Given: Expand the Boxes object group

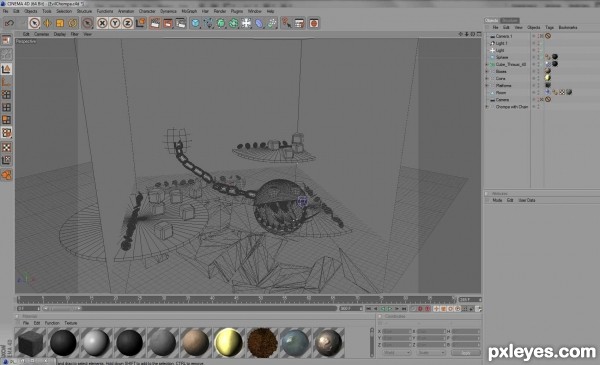Looking at the screenshot, I should 487,72.
